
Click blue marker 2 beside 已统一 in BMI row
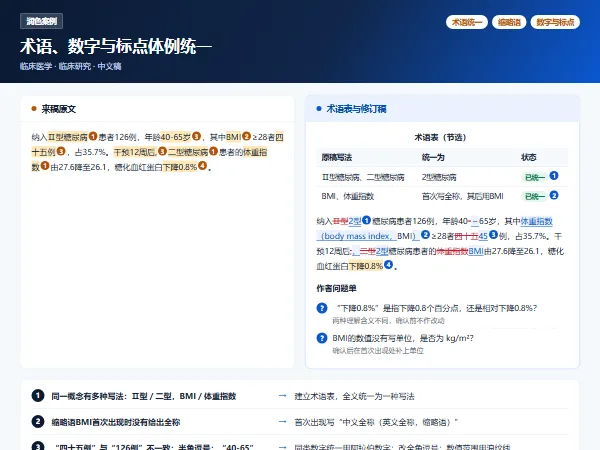tap(554, 195)
